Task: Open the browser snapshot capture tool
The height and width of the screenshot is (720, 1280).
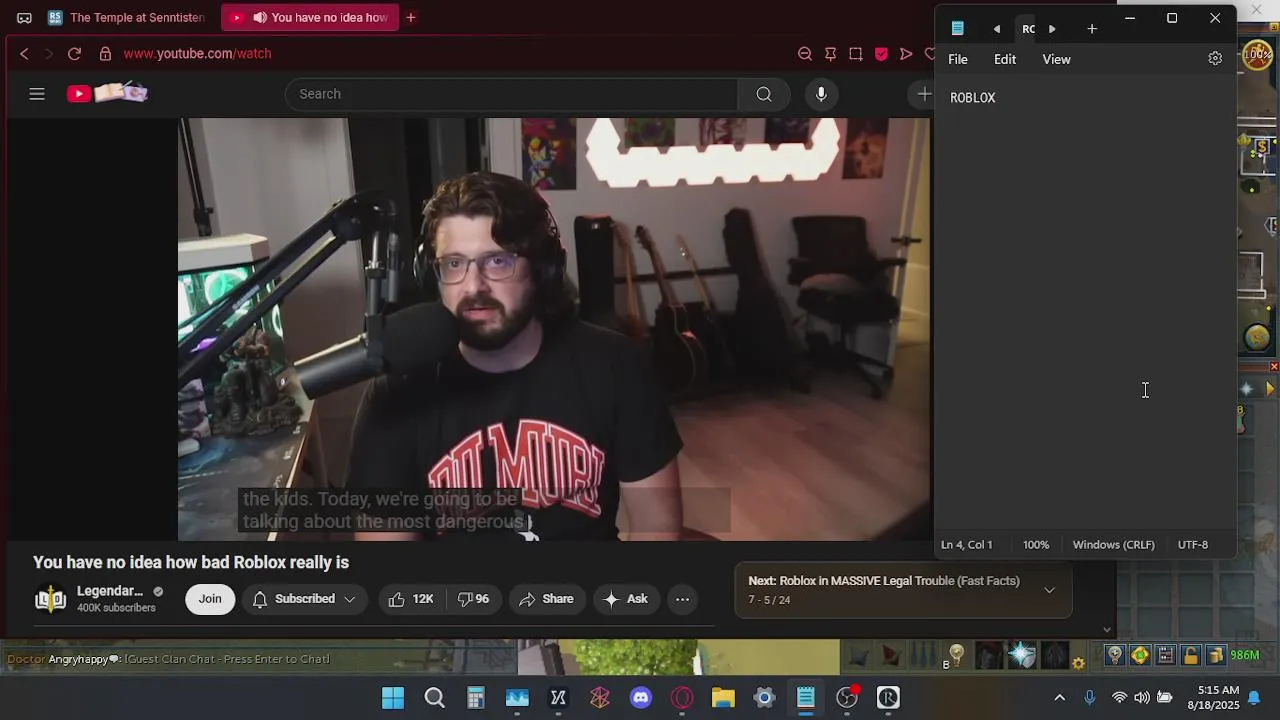Action: pyautogui.click(x=856, y=54)
